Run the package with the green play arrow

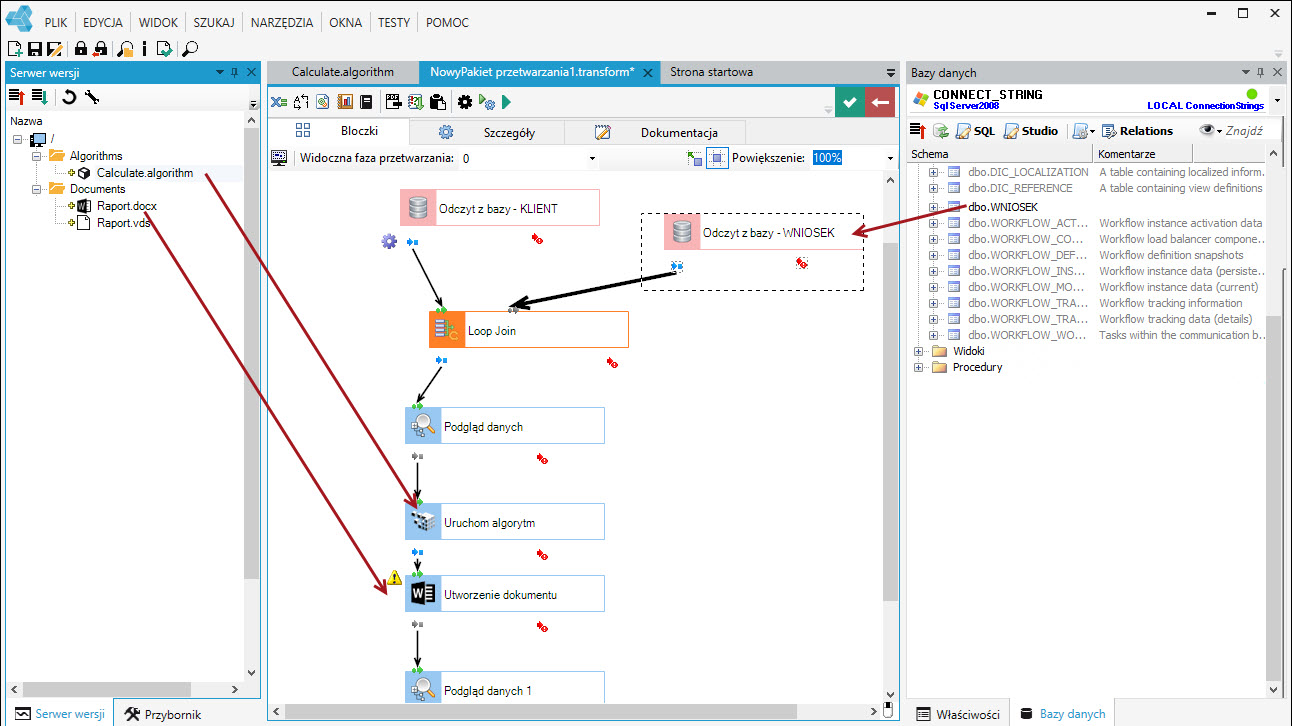pos(506,101)
